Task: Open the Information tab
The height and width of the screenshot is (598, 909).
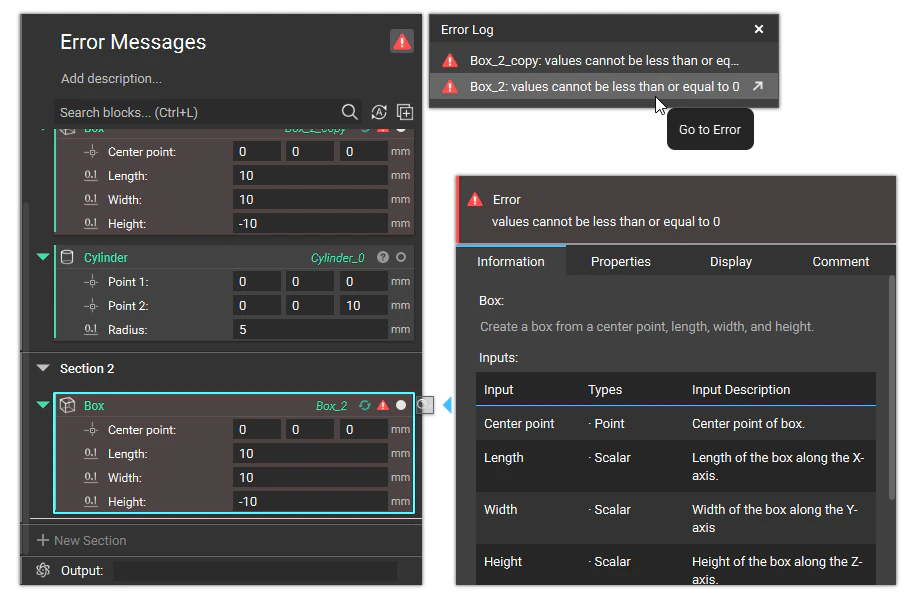Action: (x=511, y=261)
